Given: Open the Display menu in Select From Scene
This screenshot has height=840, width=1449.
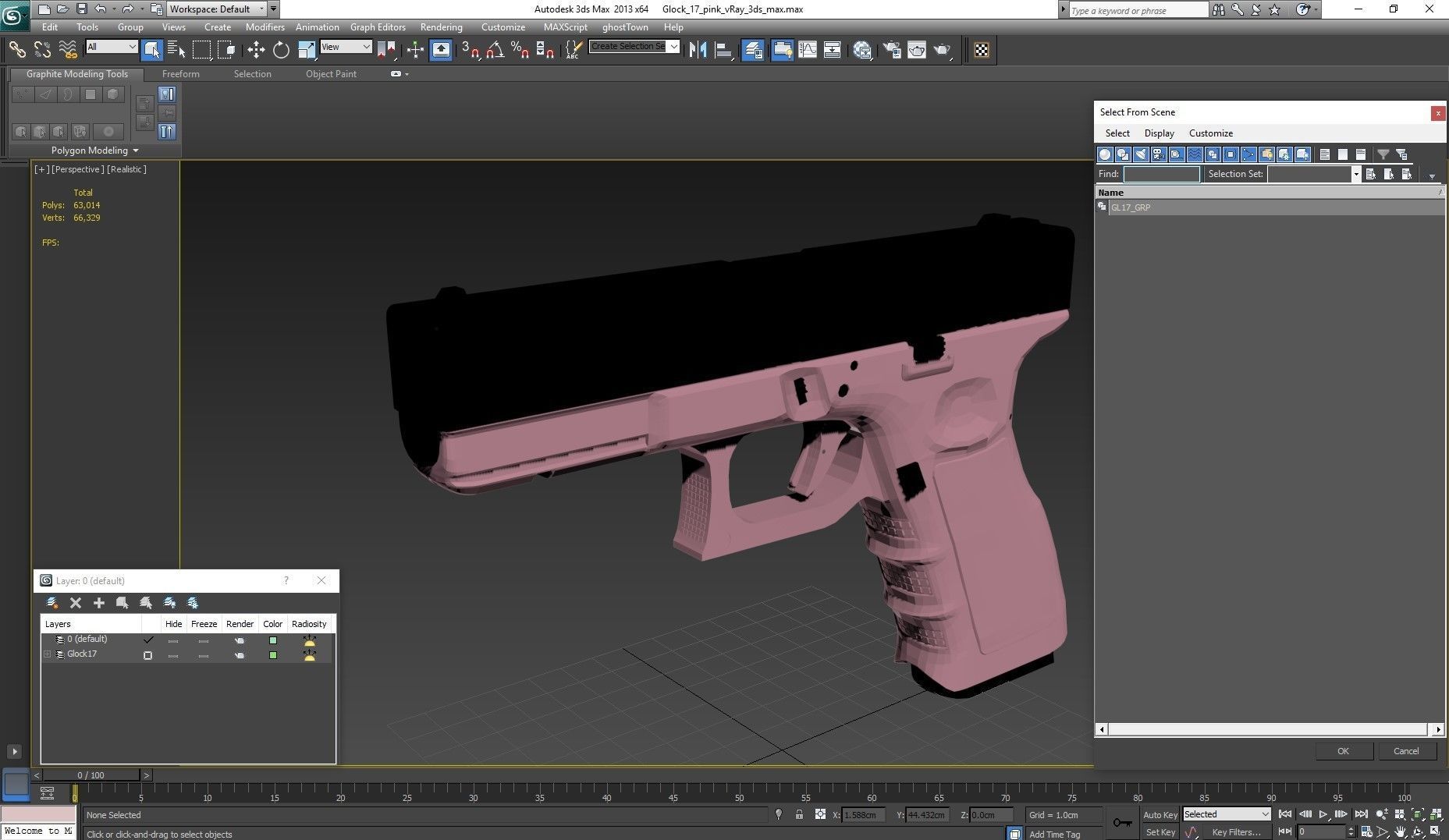Looking at the screenshot, I should pos(1159,133).
